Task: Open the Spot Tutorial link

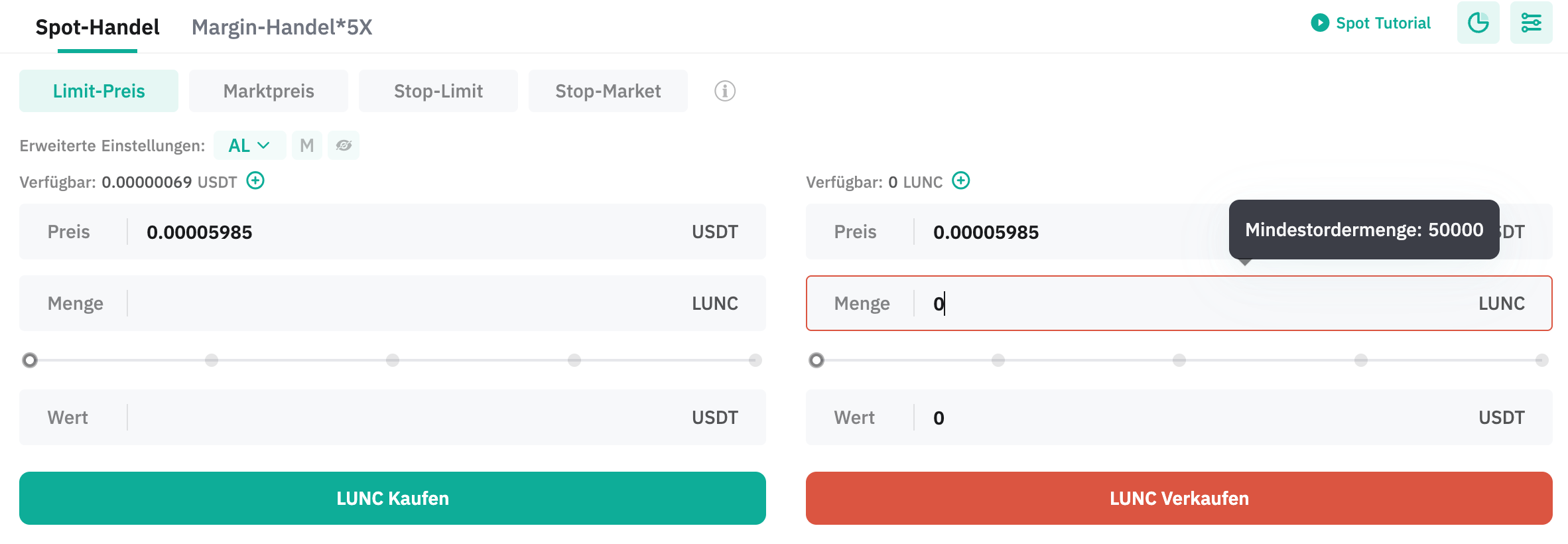Action: point(1383,23)
